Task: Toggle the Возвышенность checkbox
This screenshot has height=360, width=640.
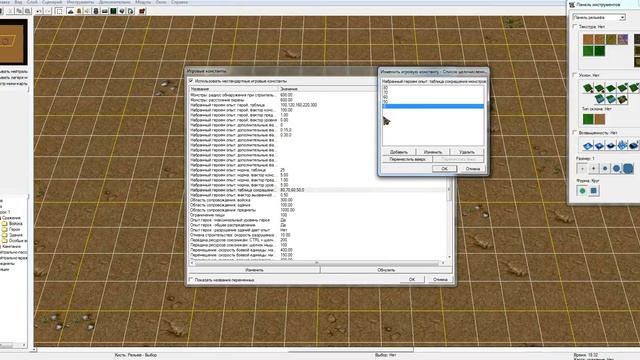Action: (x=575, y=133)
